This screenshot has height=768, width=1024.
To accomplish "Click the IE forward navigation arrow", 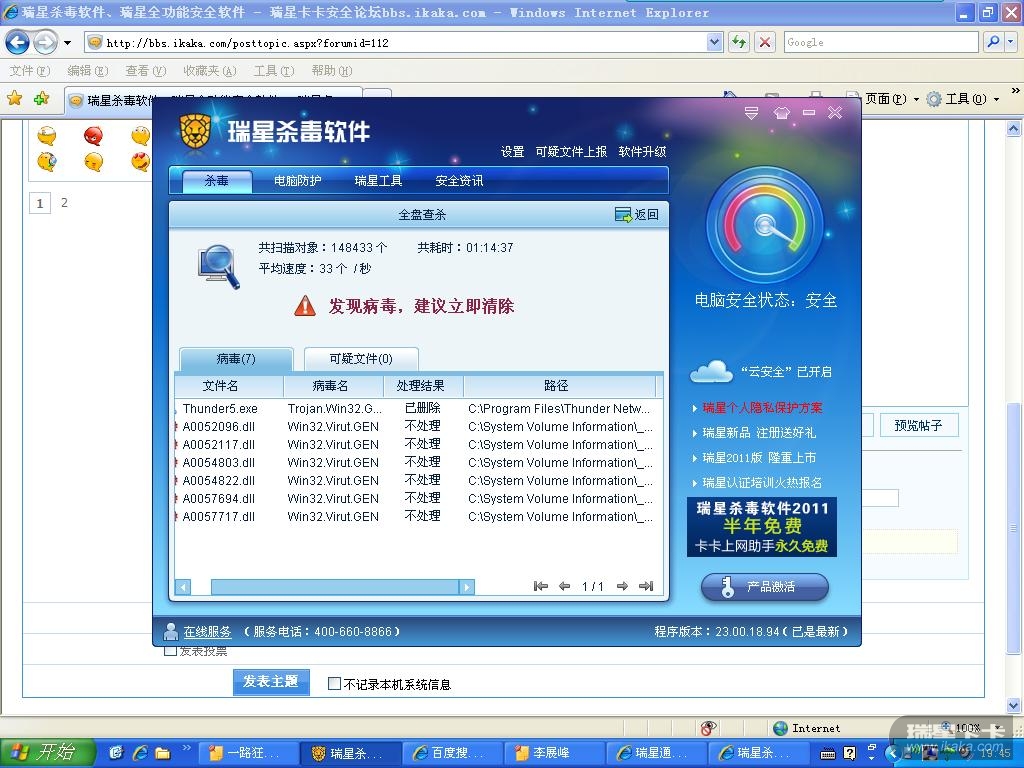I will point(44,43).
